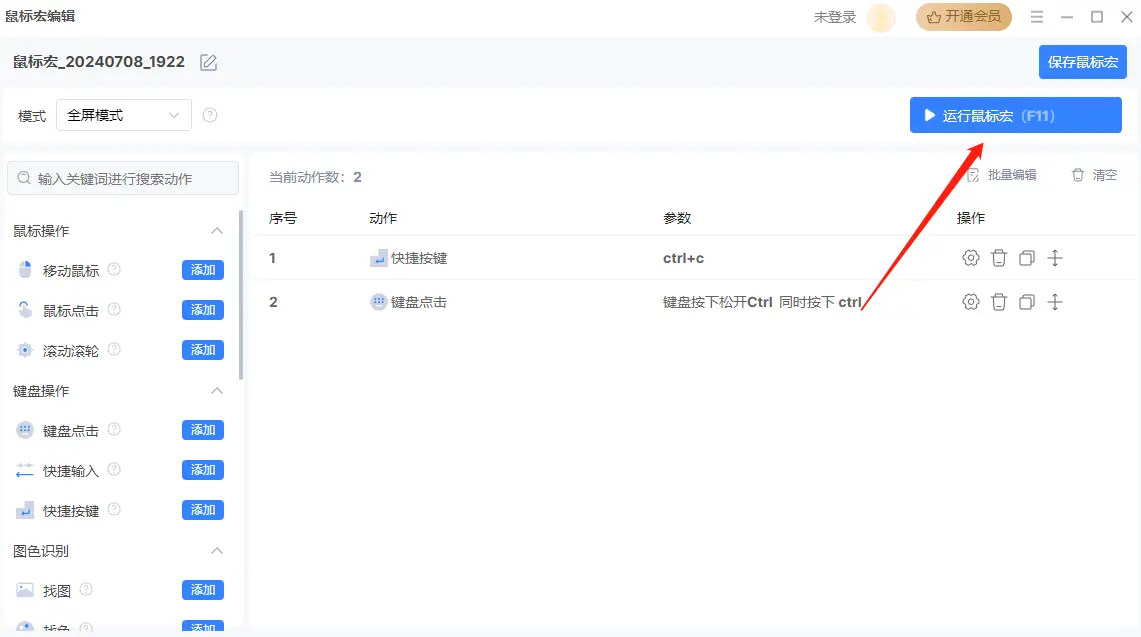Collapse the 鼠标操作 section
Screen dimensions: 1141x637
(216, 230)
